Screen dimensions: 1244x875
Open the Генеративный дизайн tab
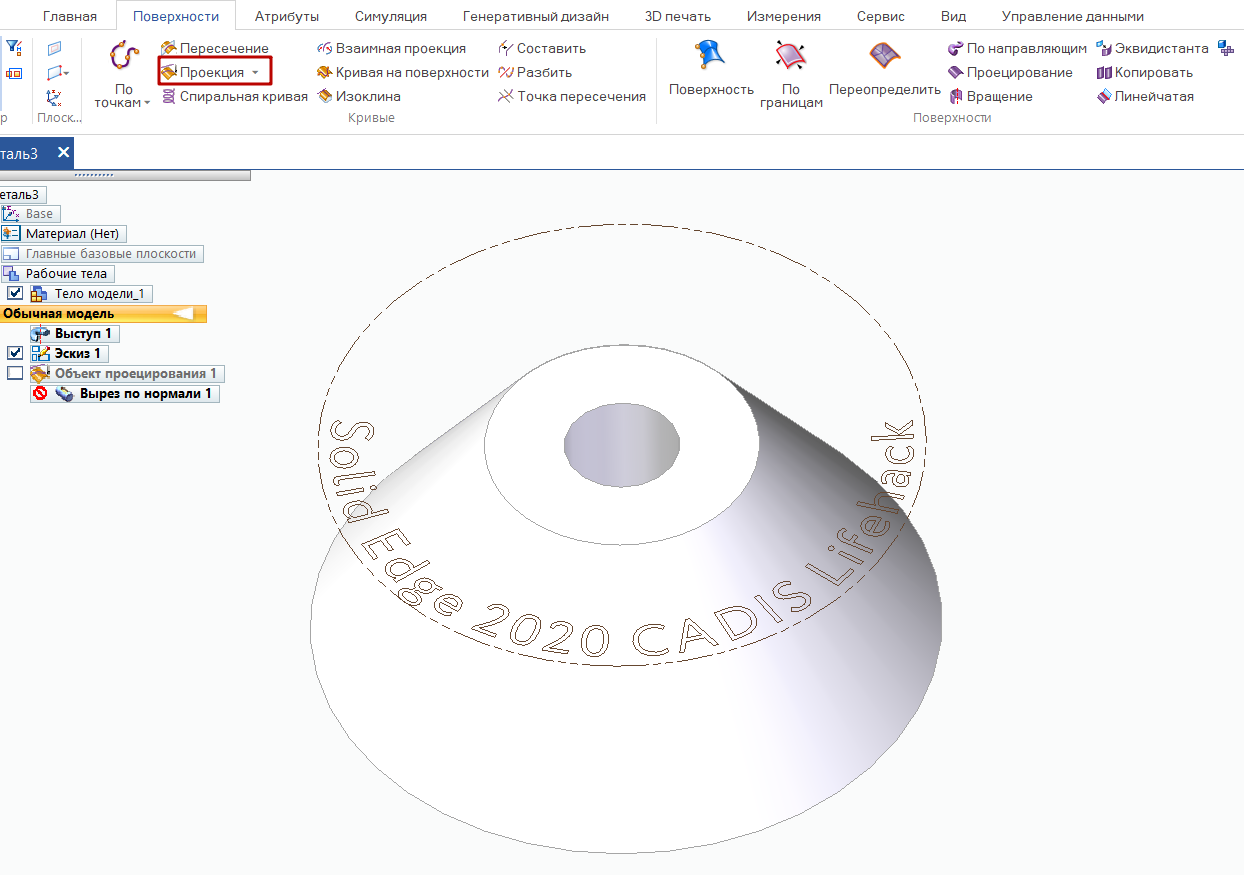[x=536, y=16]
